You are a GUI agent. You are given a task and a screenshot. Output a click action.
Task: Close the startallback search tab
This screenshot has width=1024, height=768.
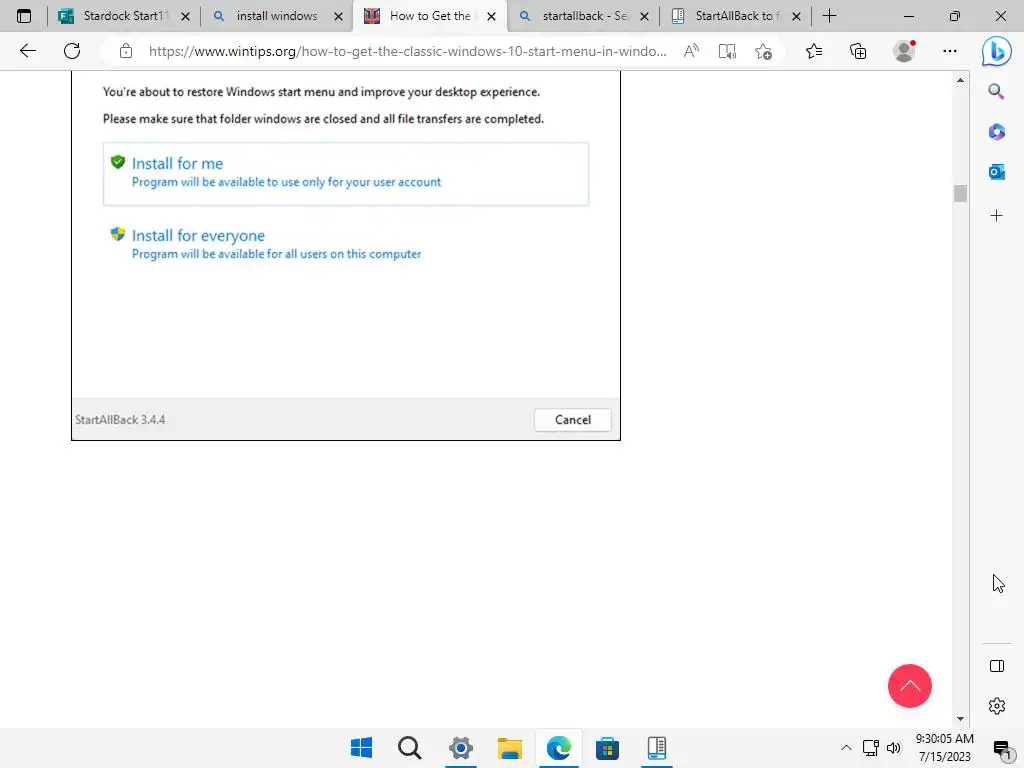[x=644, y=16]
